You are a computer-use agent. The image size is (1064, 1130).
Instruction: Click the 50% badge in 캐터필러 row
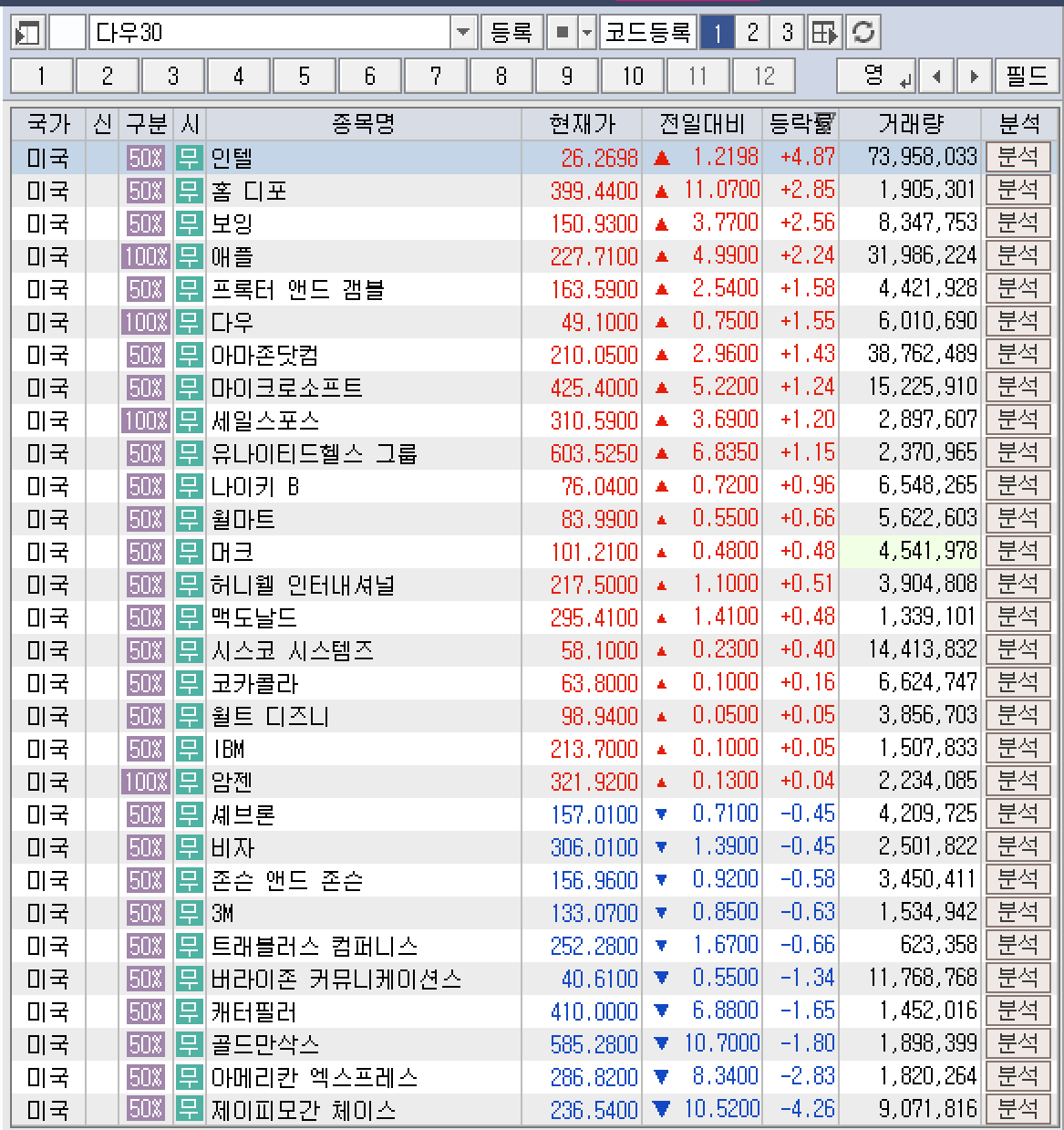pos(146,1011)
